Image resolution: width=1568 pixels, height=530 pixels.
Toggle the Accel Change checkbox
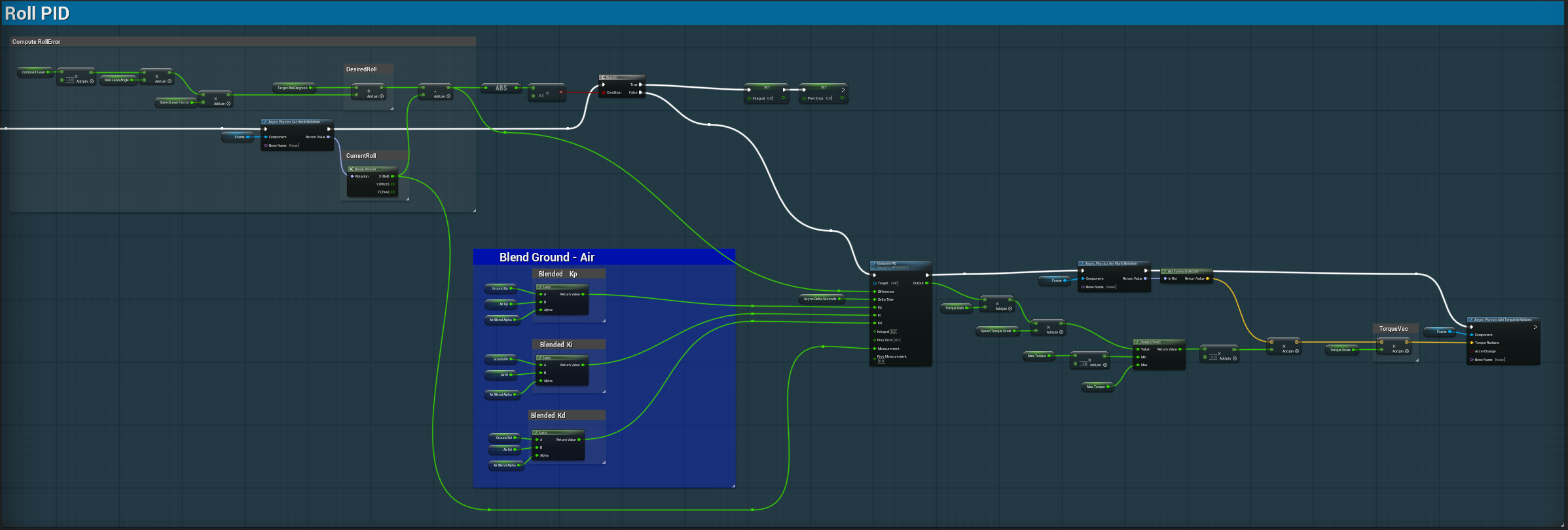click(x=1499, y=351)
